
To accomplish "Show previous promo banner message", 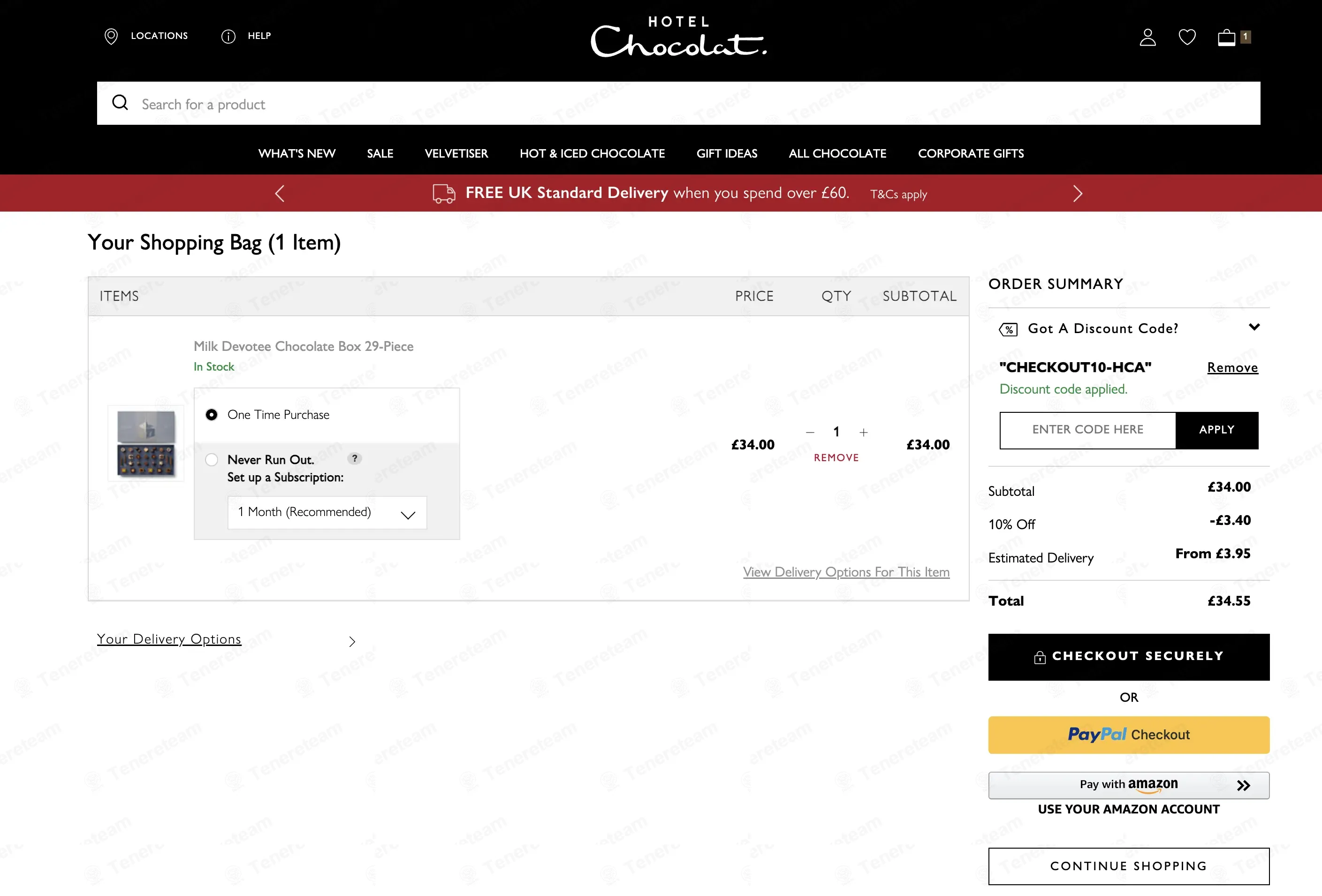I will pos(279,193).
